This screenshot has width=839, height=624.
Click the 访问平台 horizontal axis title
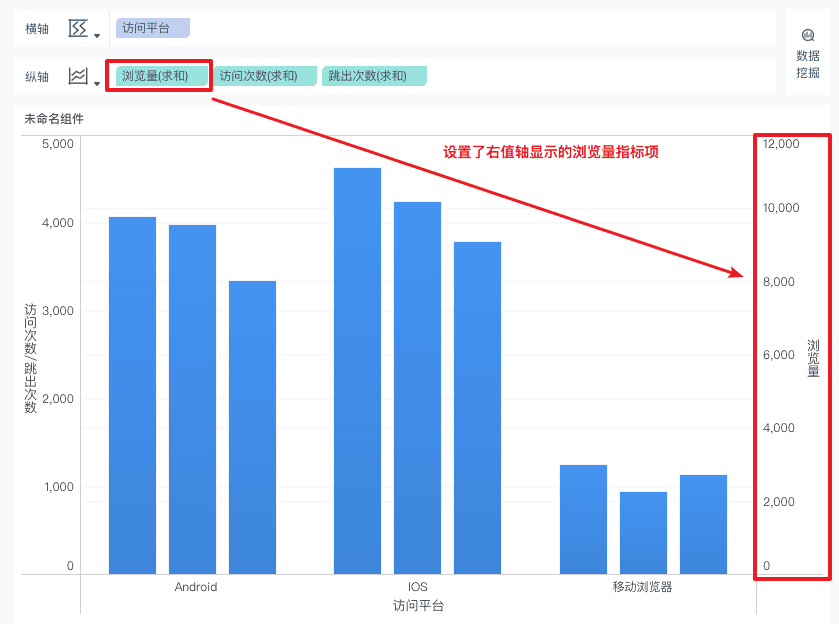tap(418, 605)
